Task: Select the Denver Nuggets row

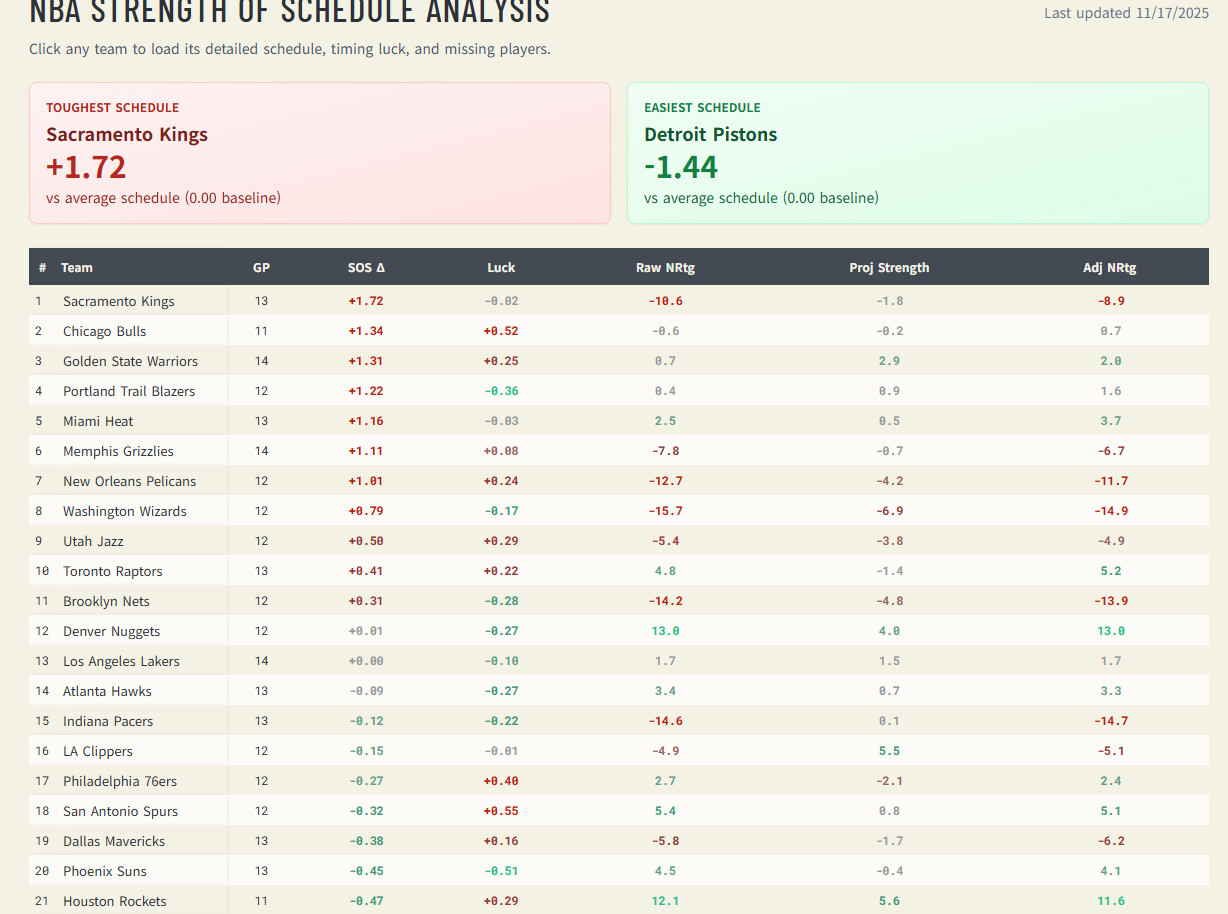Action: 619,631
